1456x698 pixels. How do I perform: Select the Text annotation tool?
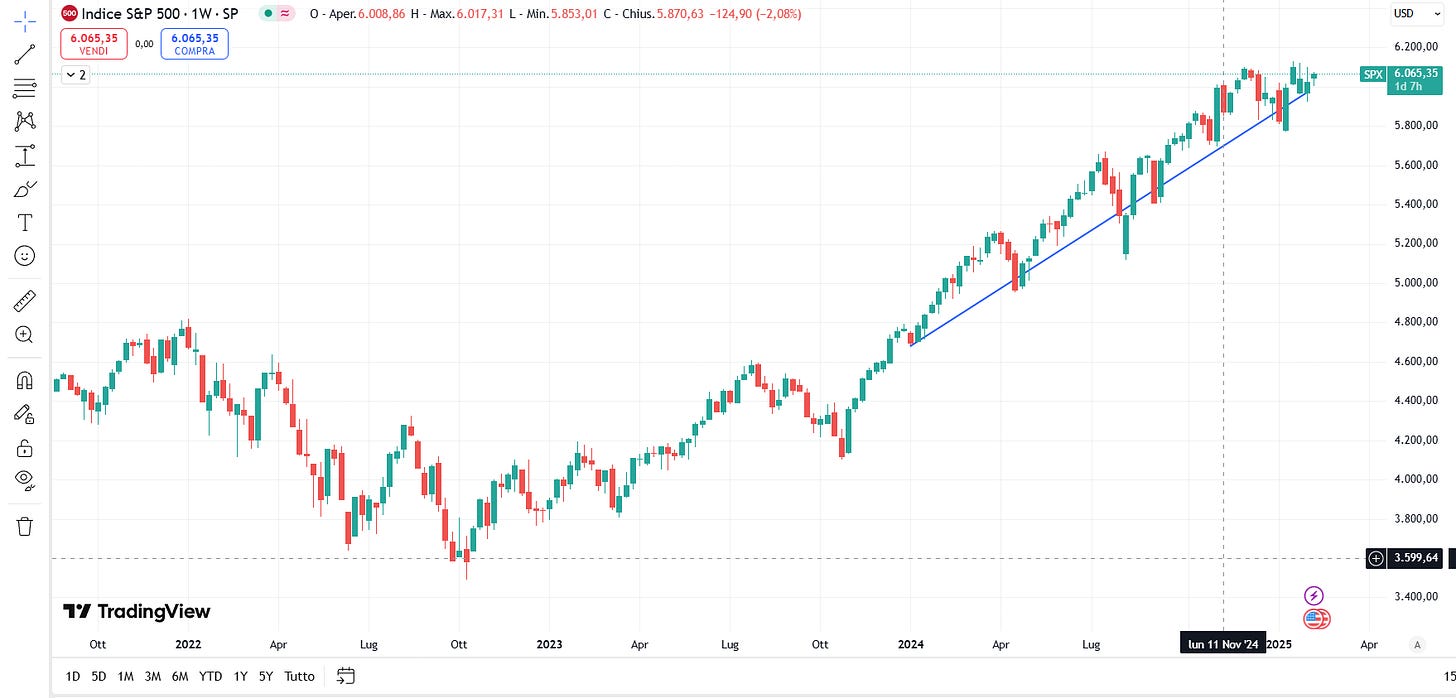pos(24,222)
